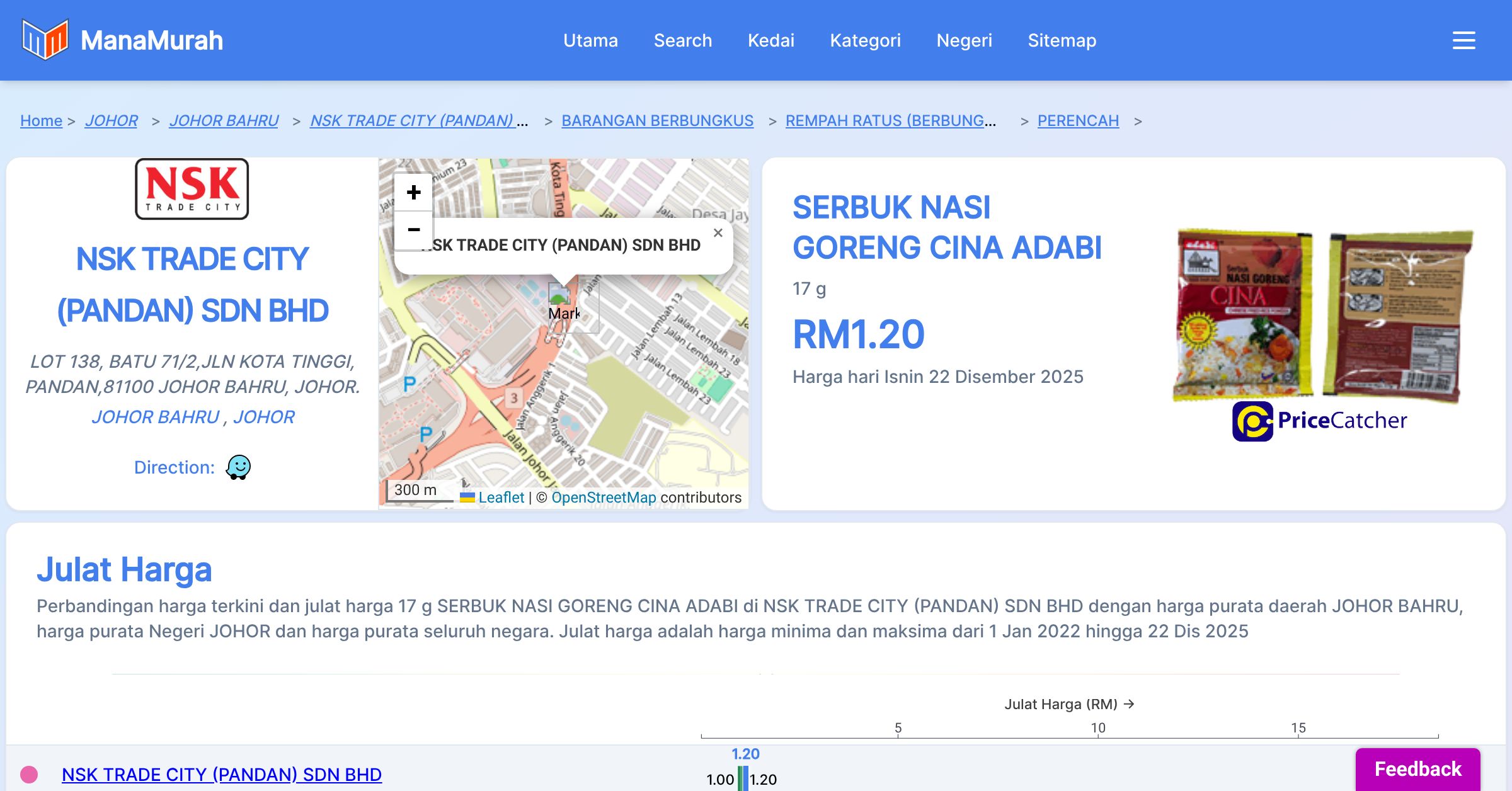
Task: Open the hamburger menu icon
Action: tap(1463, 40)
